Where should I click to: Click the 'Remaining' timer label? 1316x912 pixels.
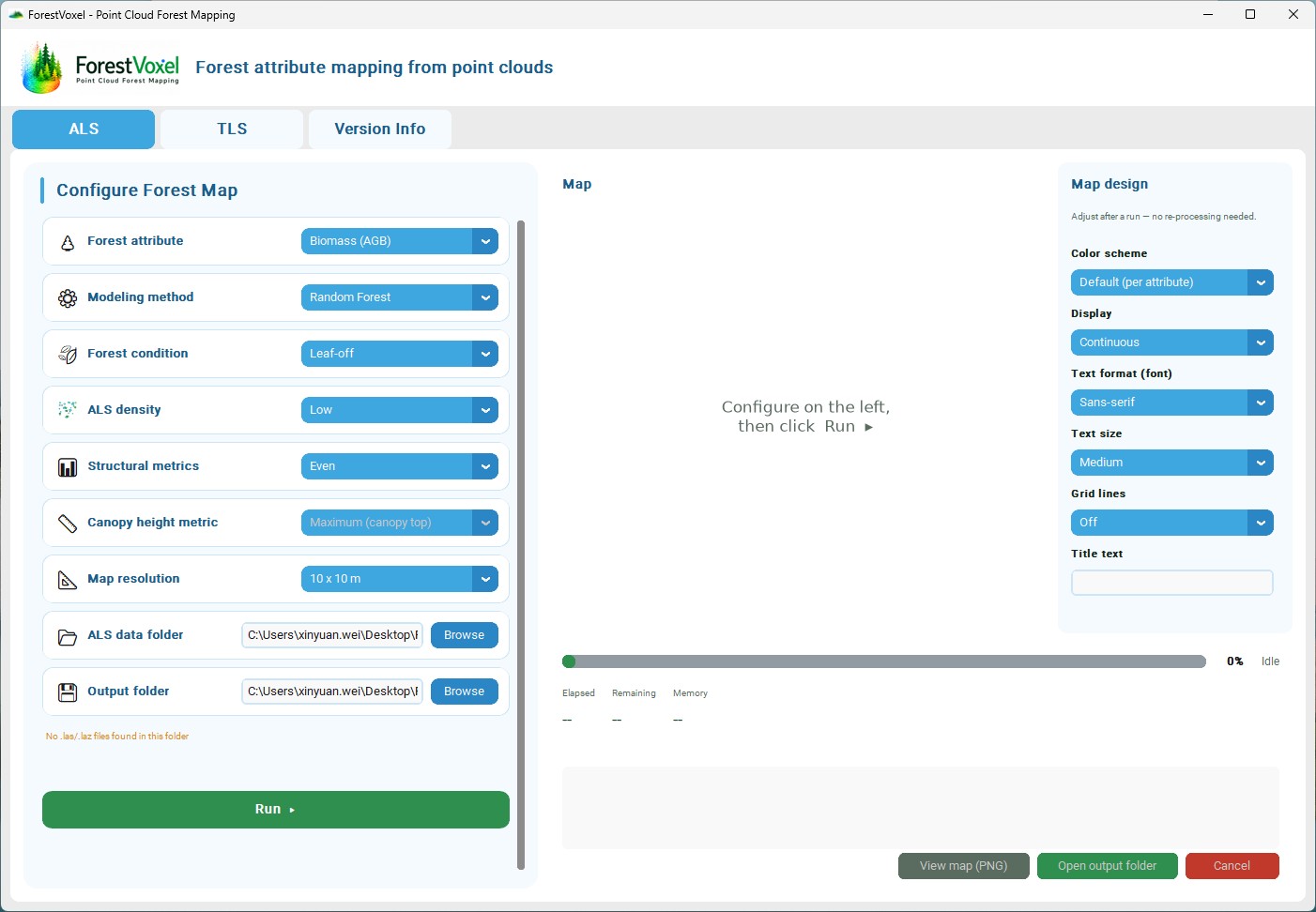[634, 693]
